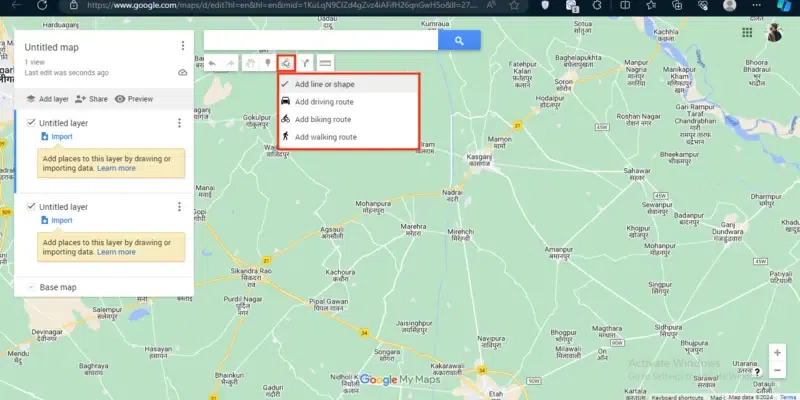Click the site info lock icon
The width and height of the screenshot is (800, 400).
[x=74, y=5]
